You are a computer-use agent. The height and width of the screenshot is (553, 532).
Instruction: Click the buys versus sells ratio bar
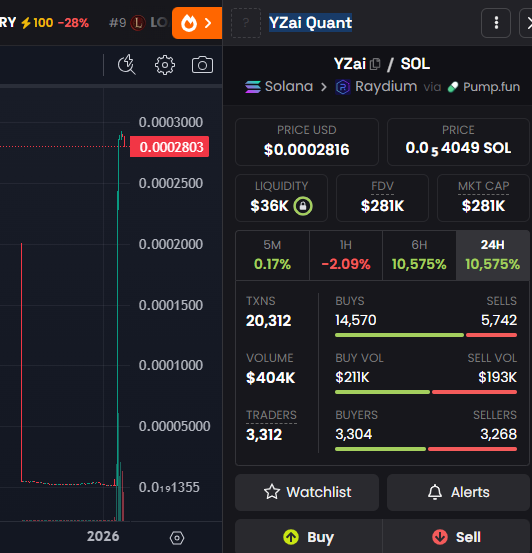tap(426, 335)
